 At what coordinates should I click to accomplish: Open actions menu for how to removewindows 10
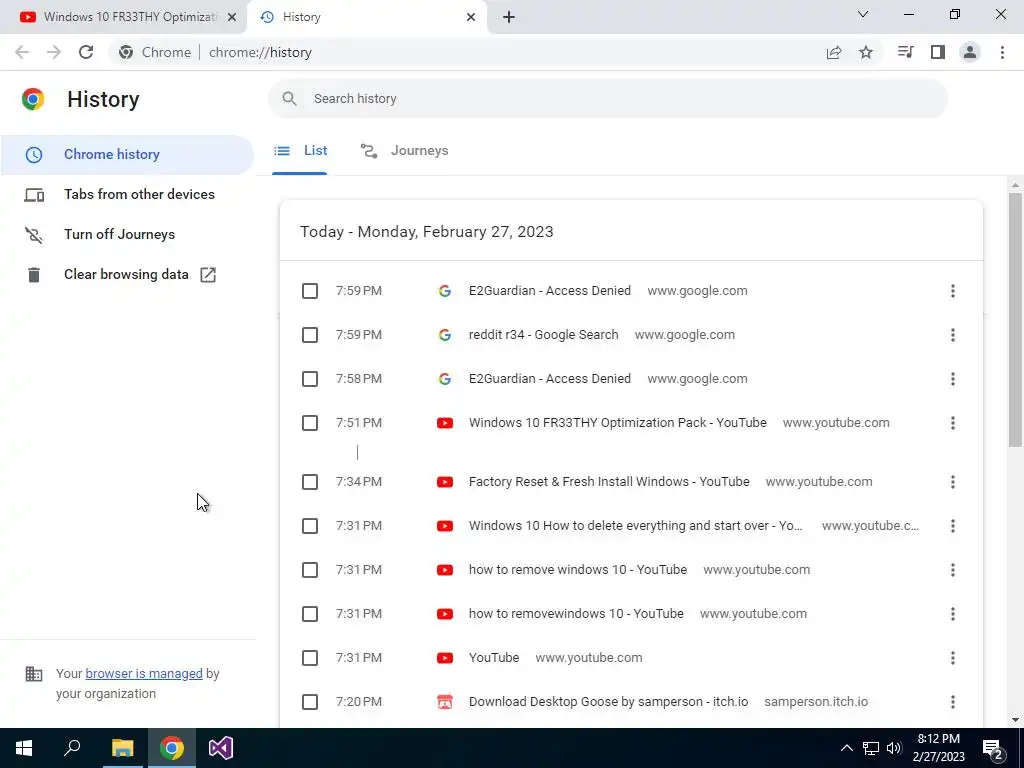pos(953,614)
